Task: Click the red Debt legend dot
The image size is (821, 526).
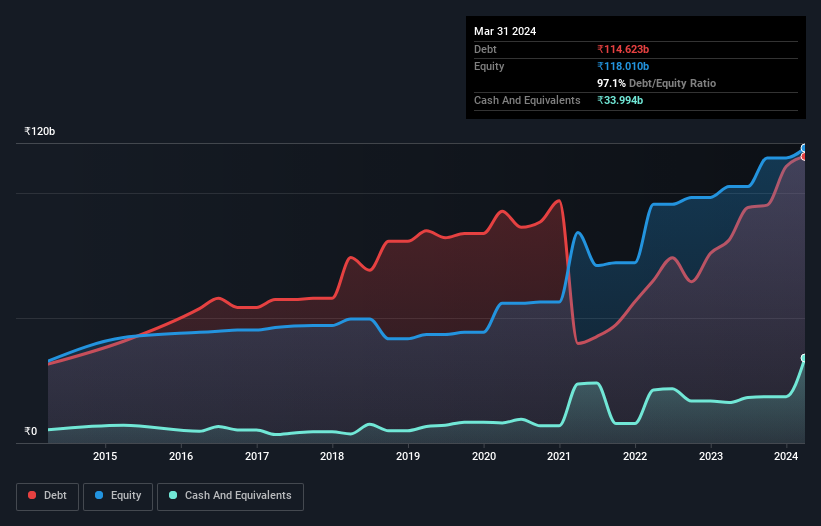Action: (32, 495)
